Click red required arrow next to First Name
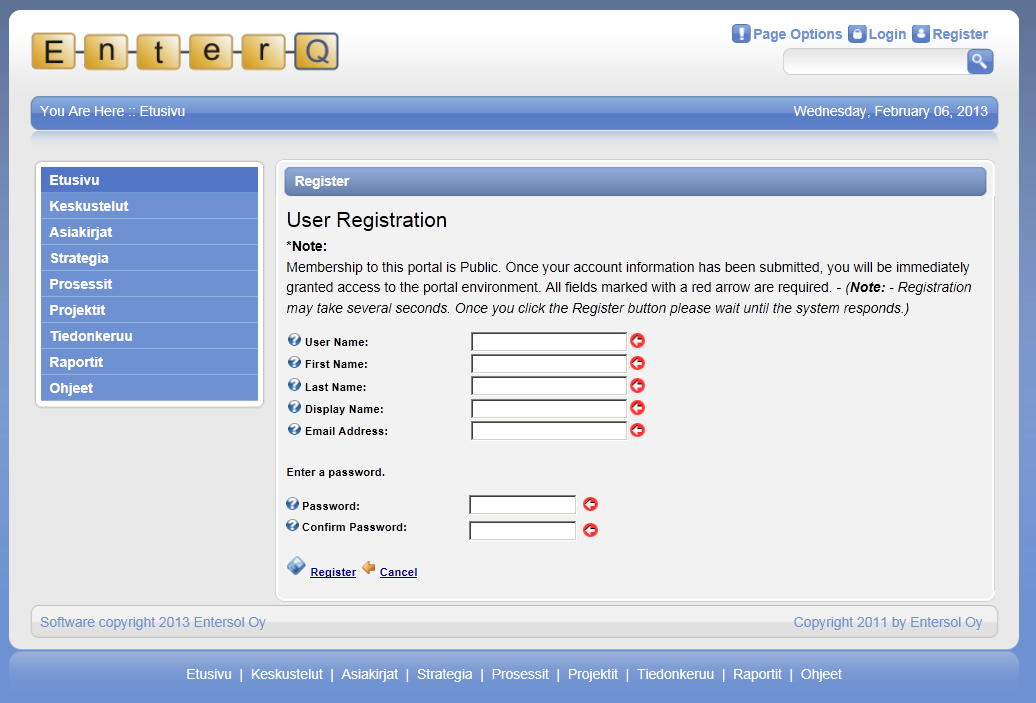The image size is (1036, 703). click(638, 363)
